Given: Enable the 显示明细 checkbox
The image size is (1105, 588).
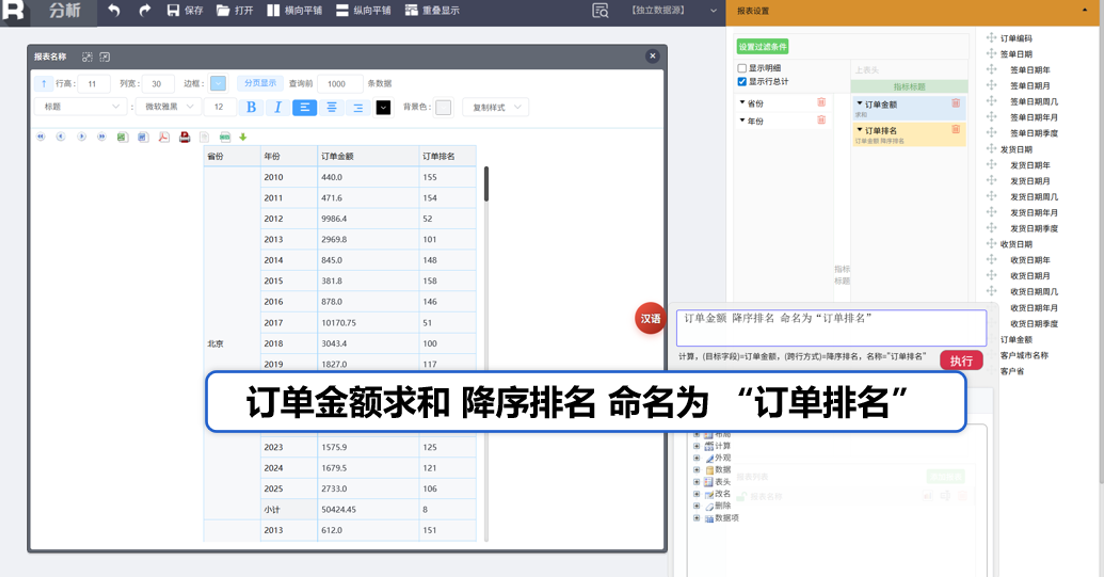Looking at the screenshot, I should pos(742,68).
